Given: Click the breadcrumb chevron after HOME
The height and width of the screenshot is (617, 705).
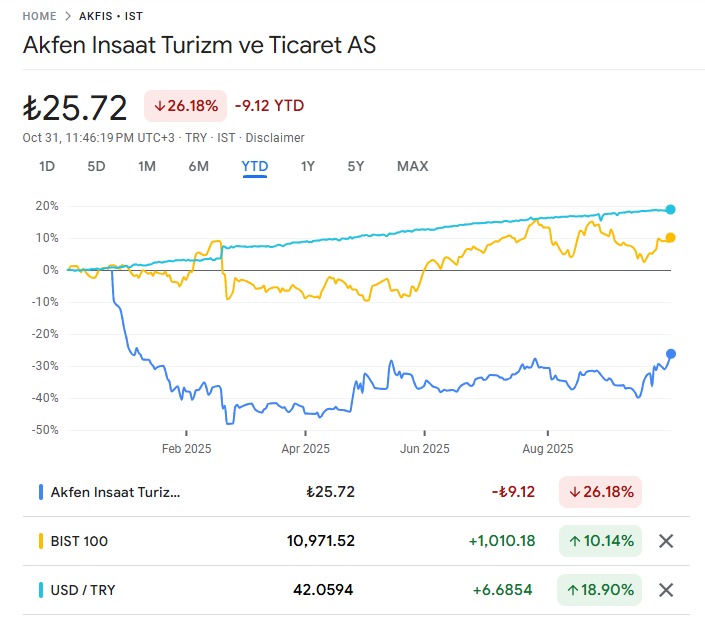Looking at the screenshot, I should [67, 17].
